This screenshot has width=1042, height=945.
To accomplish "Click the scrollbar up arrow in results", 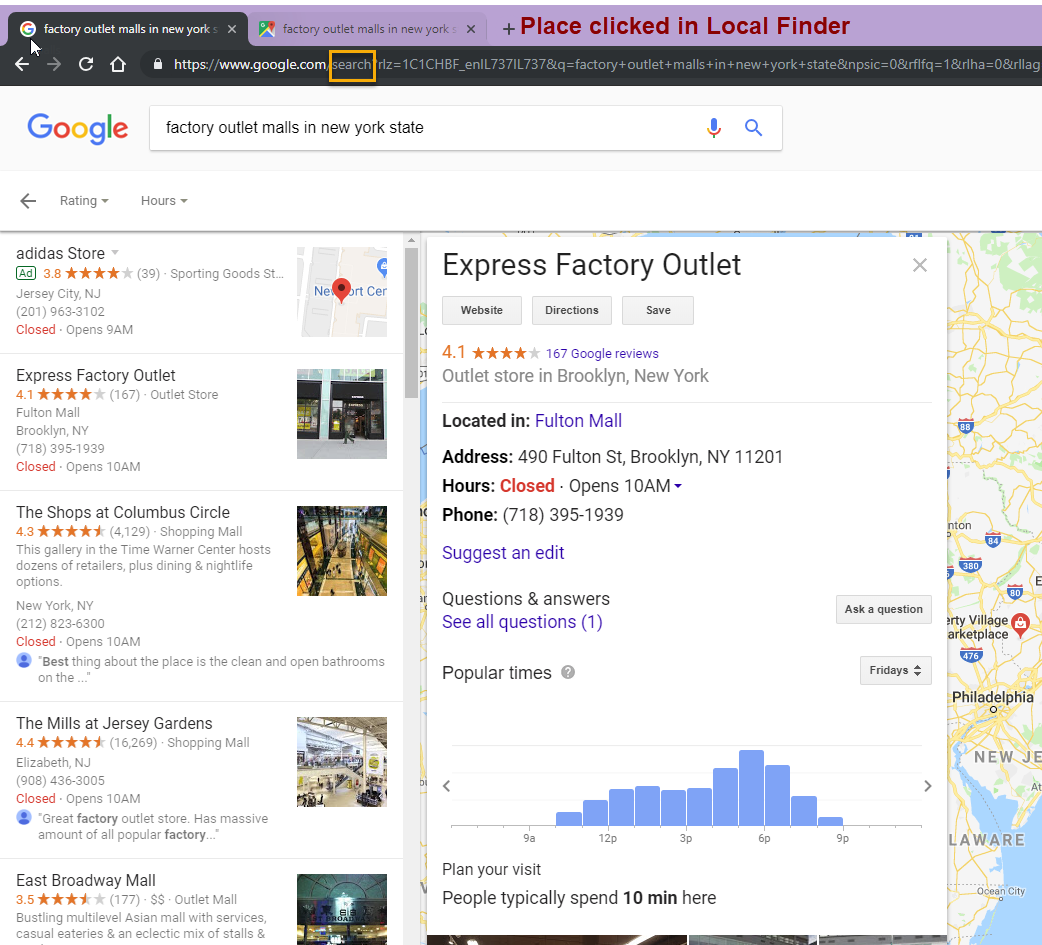I will pos(411,240).
